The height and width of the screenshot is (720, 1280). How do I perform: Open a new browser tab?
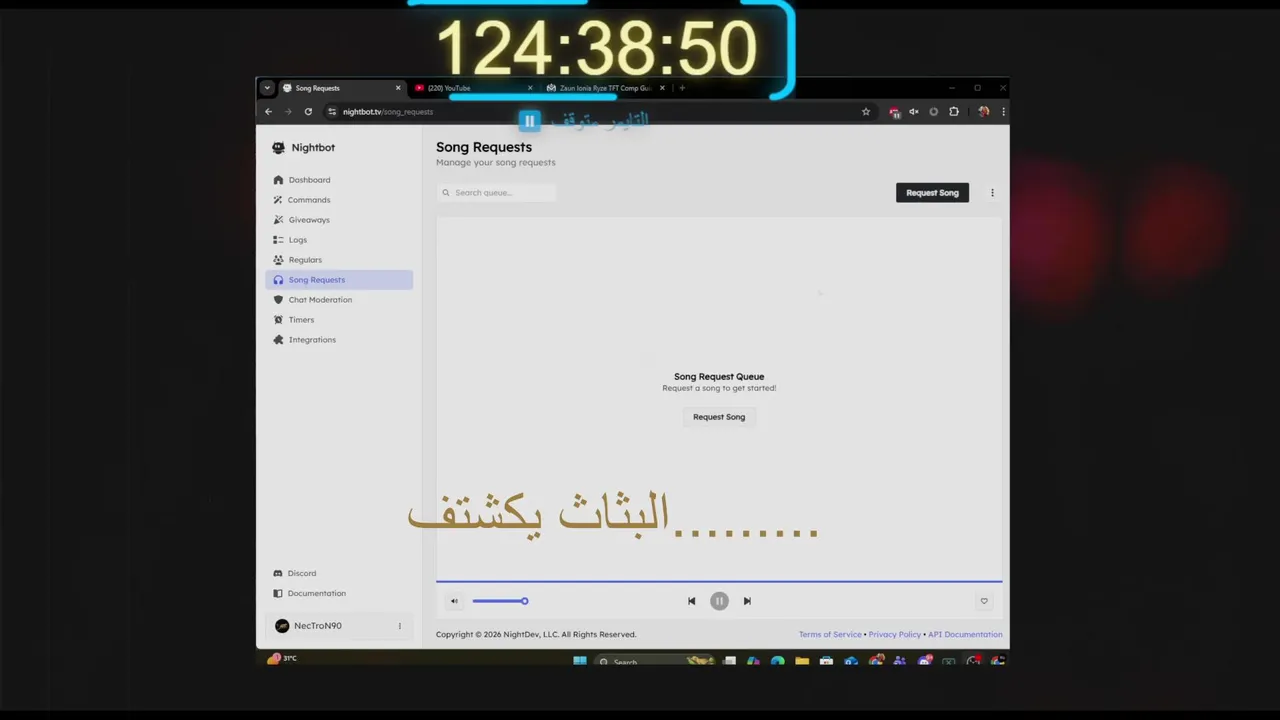coord(682,88)
